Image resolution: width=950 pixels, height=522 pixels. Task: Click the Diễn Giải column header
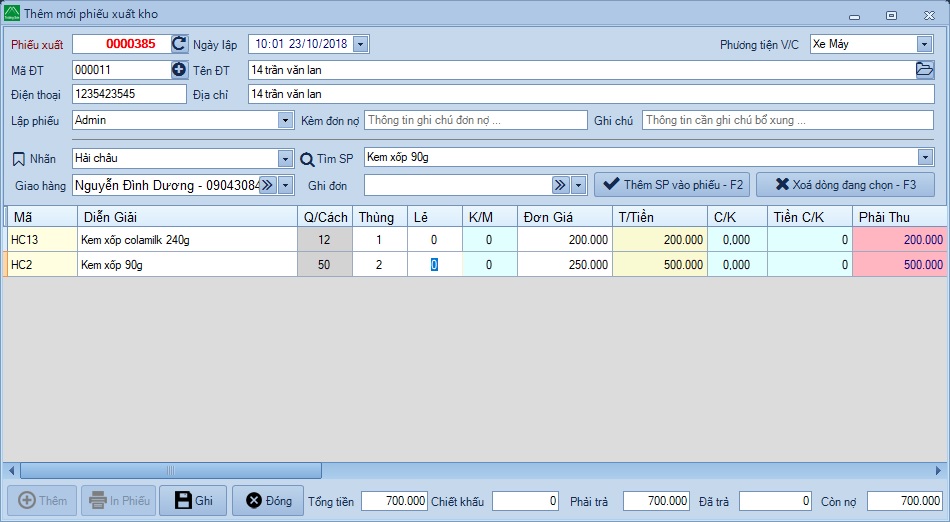[x=187, y=217]
